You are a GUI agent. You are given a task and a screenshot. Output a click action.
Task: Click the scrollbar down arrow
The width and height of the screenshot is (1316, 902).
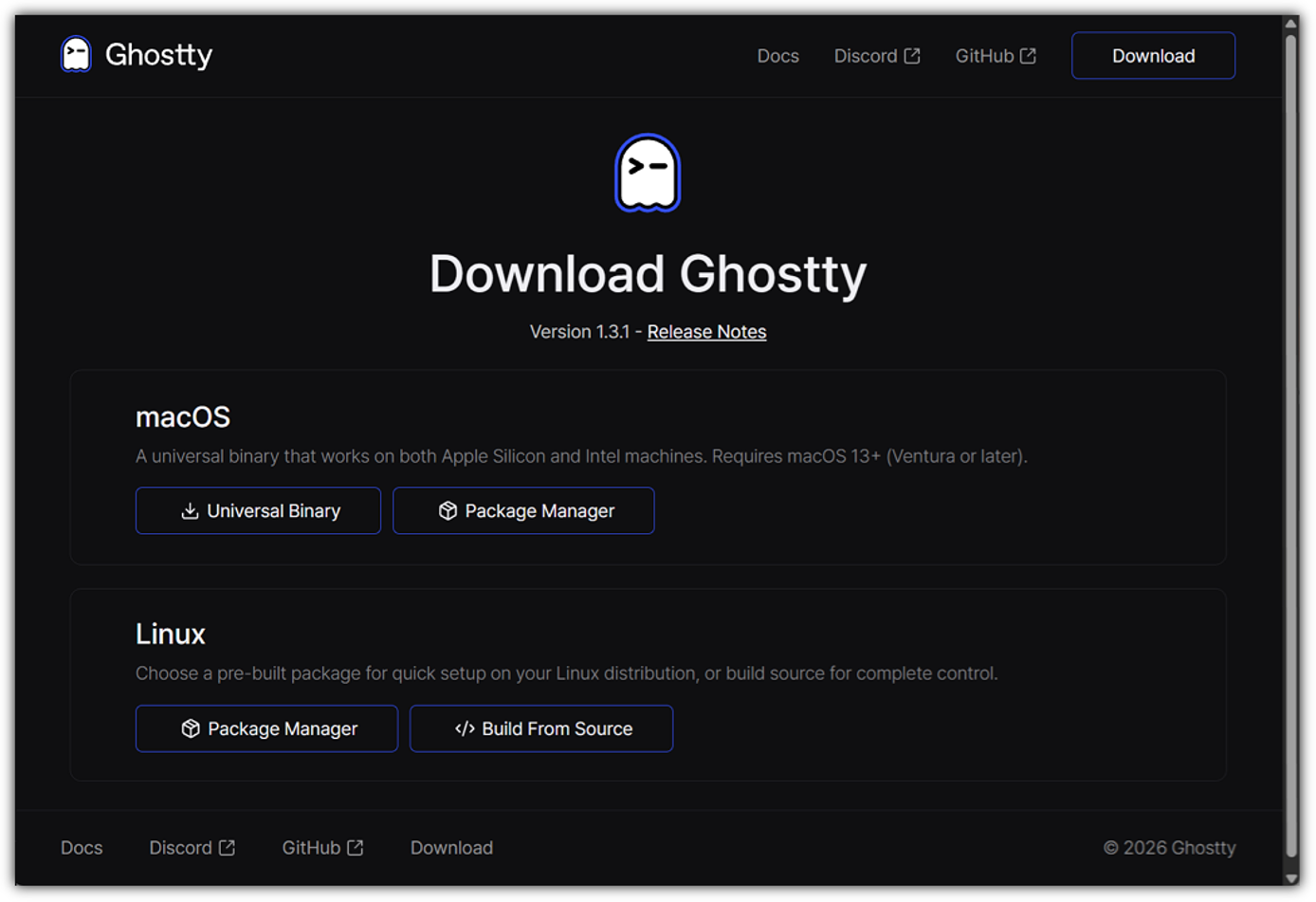coord(1290,878)
